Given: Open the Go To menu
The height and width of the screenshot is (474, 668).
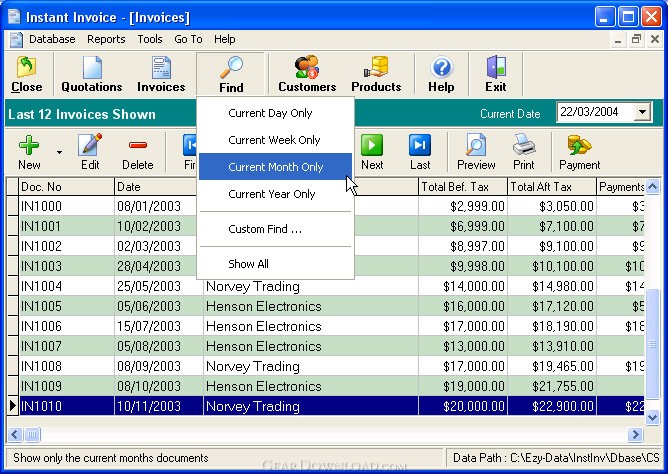Looking at the screenshot, I should [188, 39].
